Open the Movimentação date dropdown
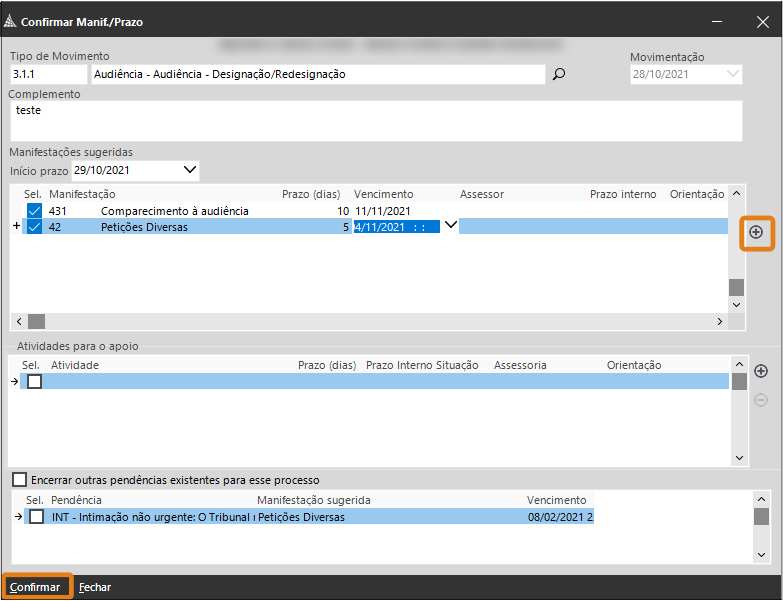This screenshot has height=601, width=783. click(x=733, y=74)
